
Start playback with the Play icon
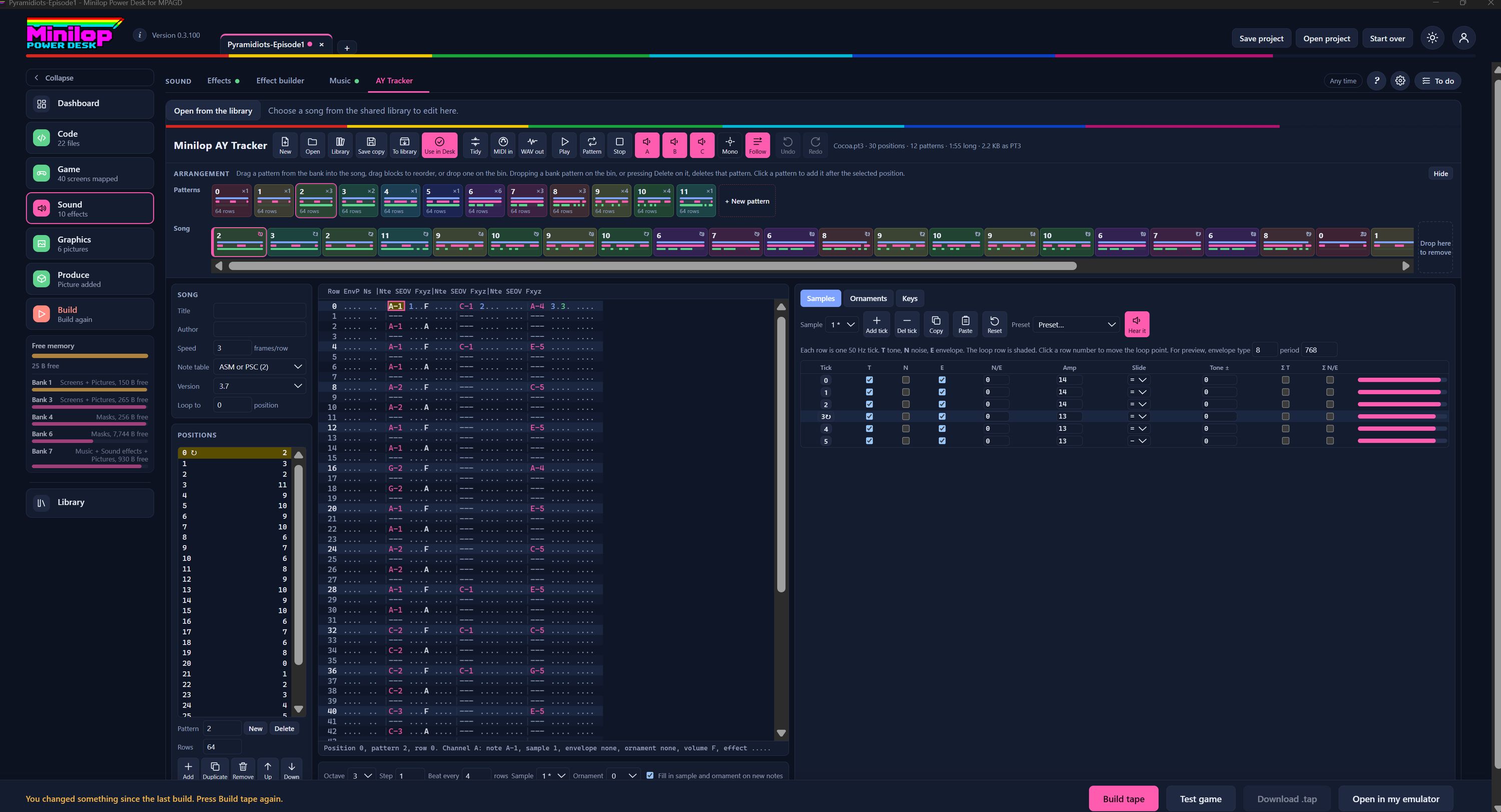coord(564,145)
